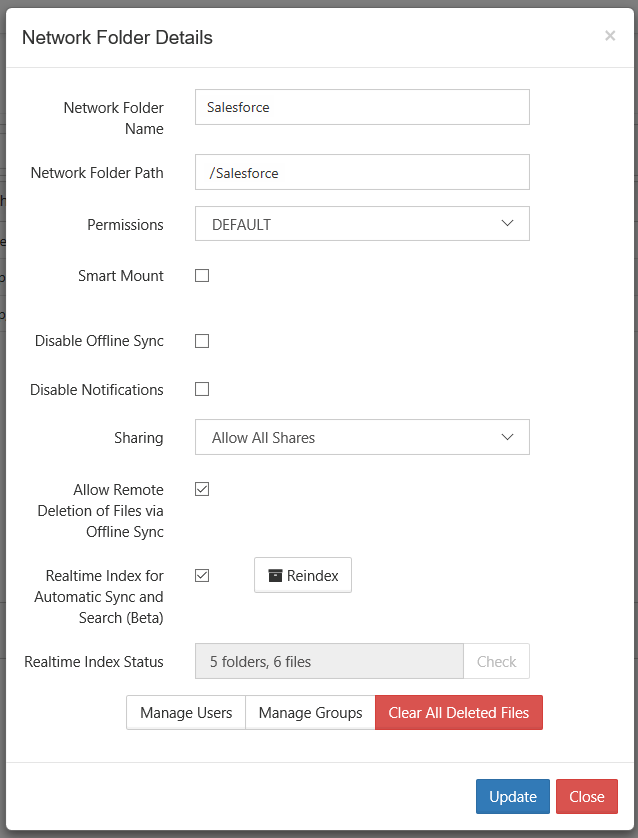
Task: Open the Manage Groups panel
Action: 310,712
